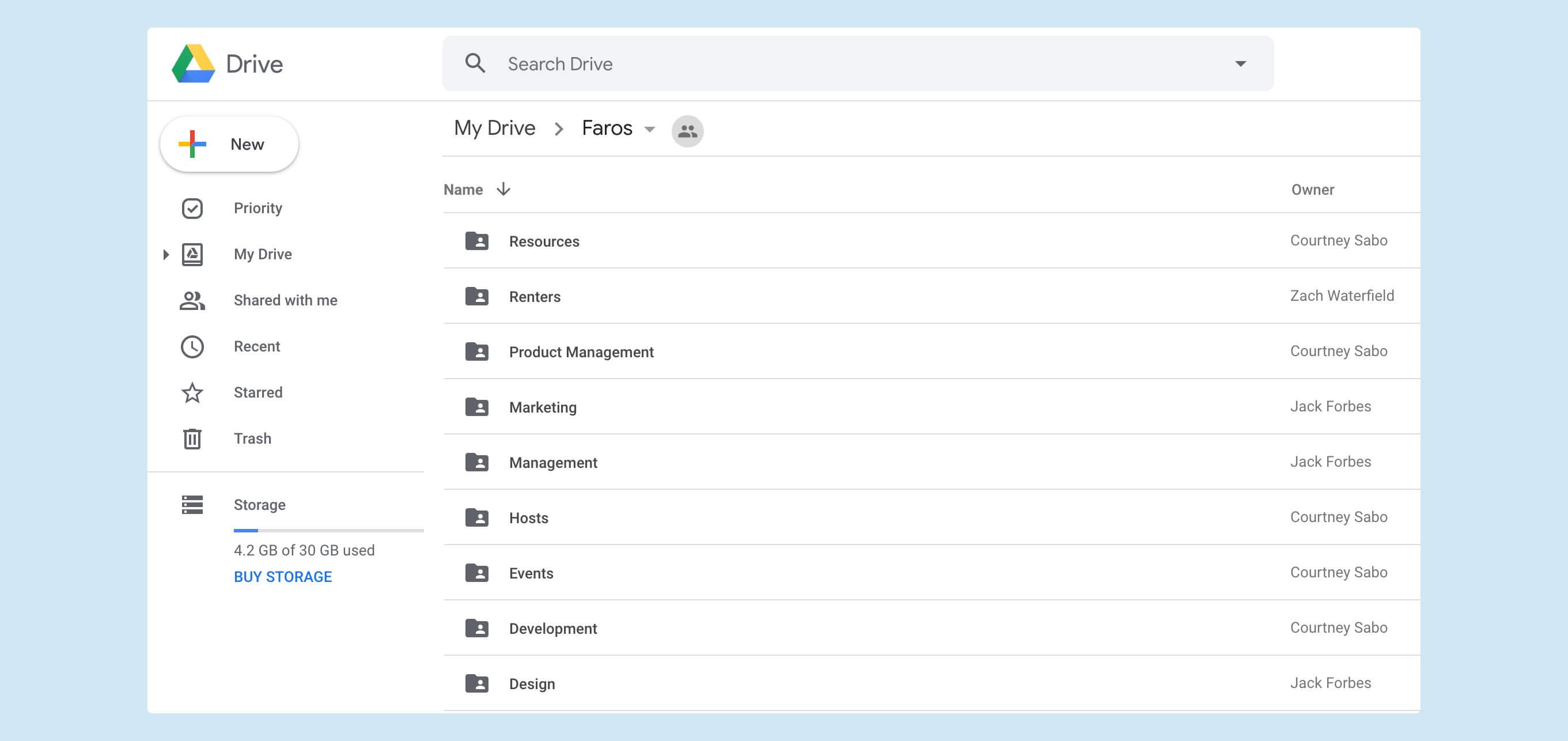The height and width of the screenshot is (741, 1568).
Task: Click owner Courtney Sabo in Hosts row
Action: pyautogui.click(x=1339, y=517)
